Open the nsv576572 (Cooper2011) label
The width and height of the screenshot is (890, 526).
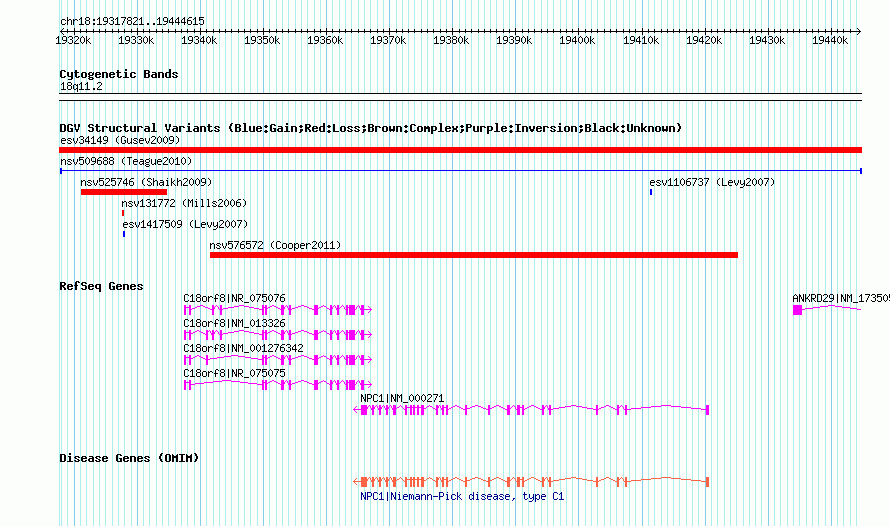275,245
